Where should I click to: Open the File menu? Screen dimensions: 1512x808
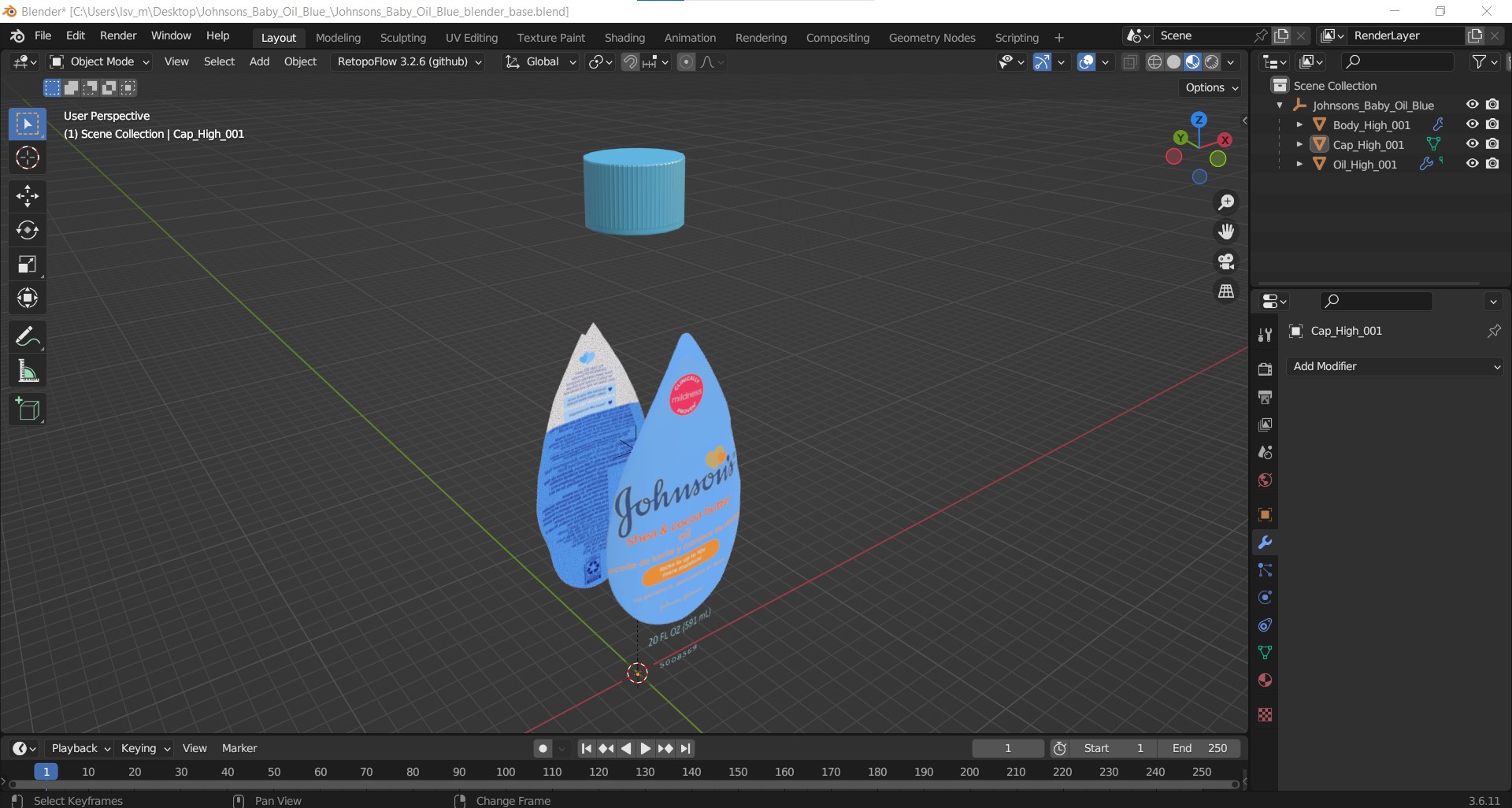pos(43,36)
